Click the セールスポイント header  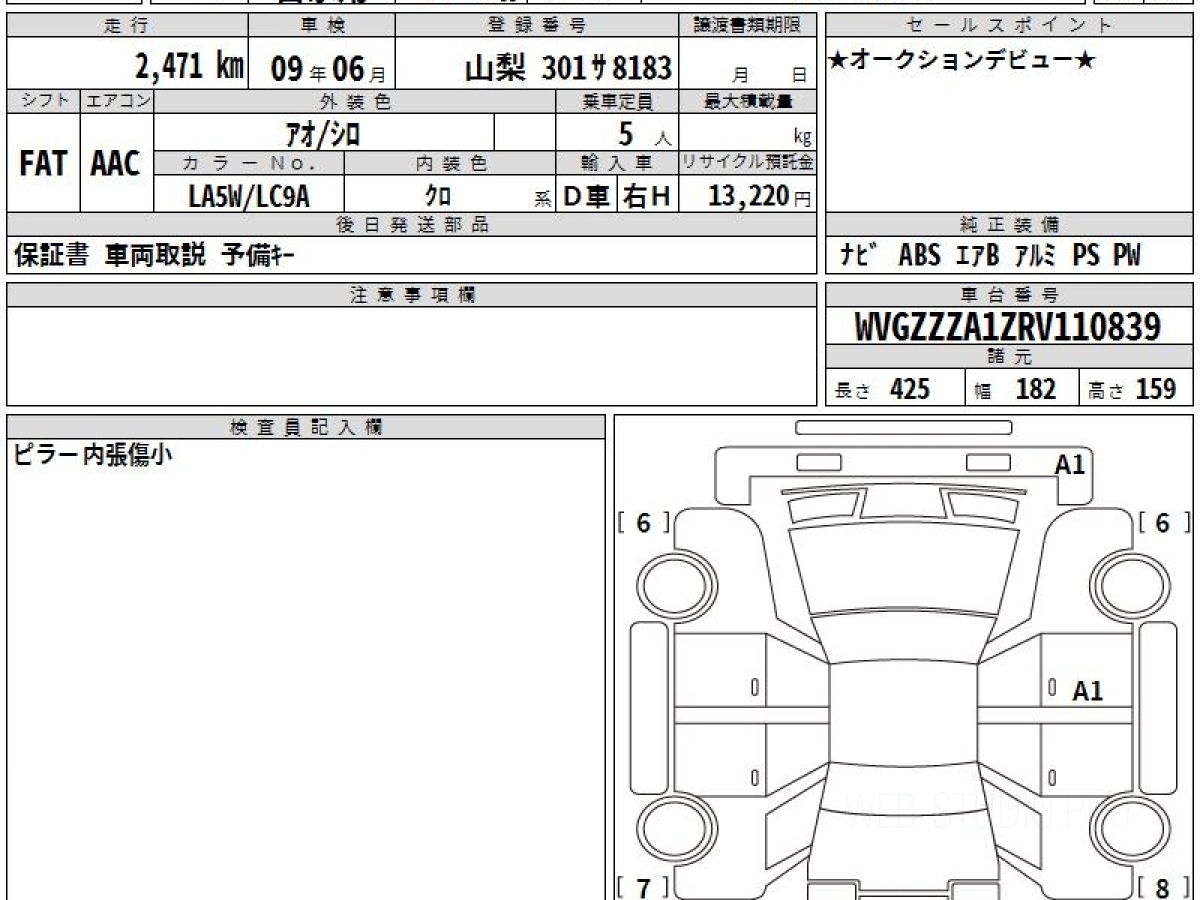tap(1009, 26)
